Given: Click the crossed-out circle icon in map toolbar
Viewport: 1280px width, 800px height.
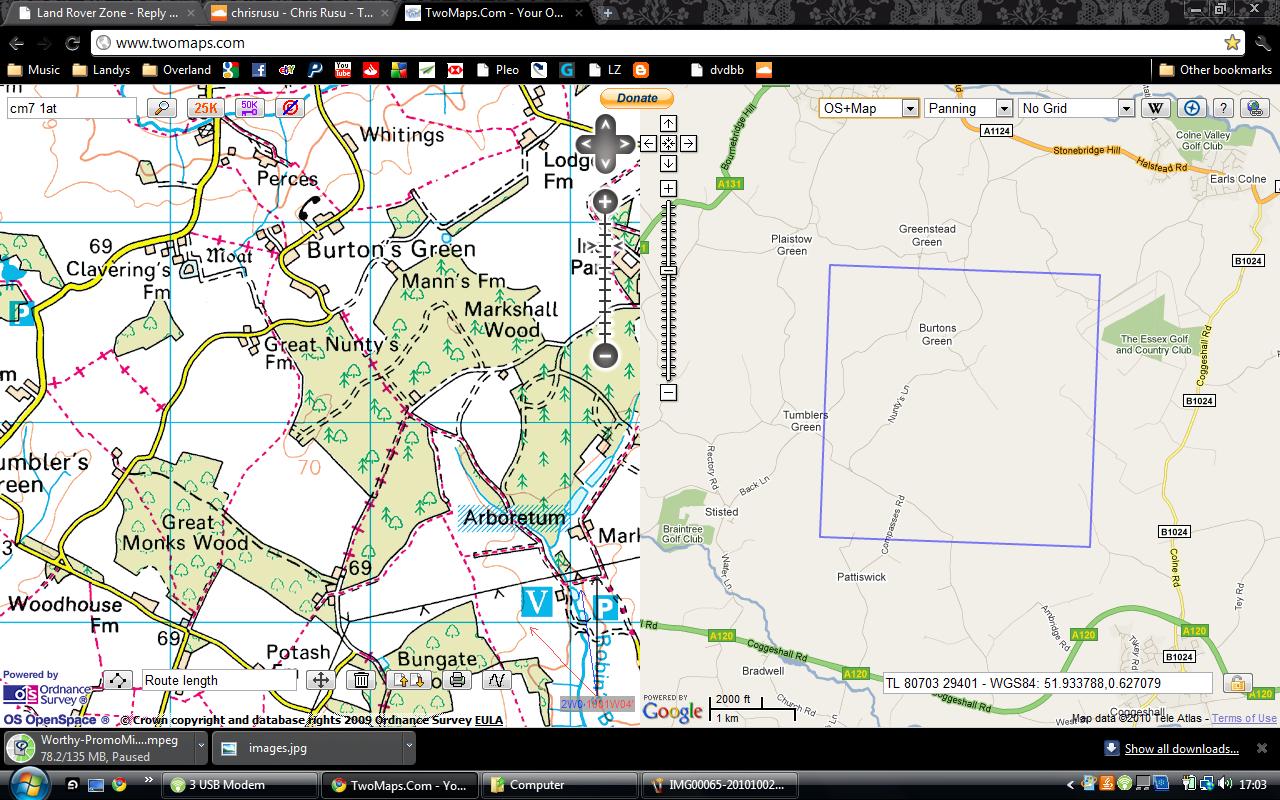Looking at the screenshot, I should click(290, 108).
